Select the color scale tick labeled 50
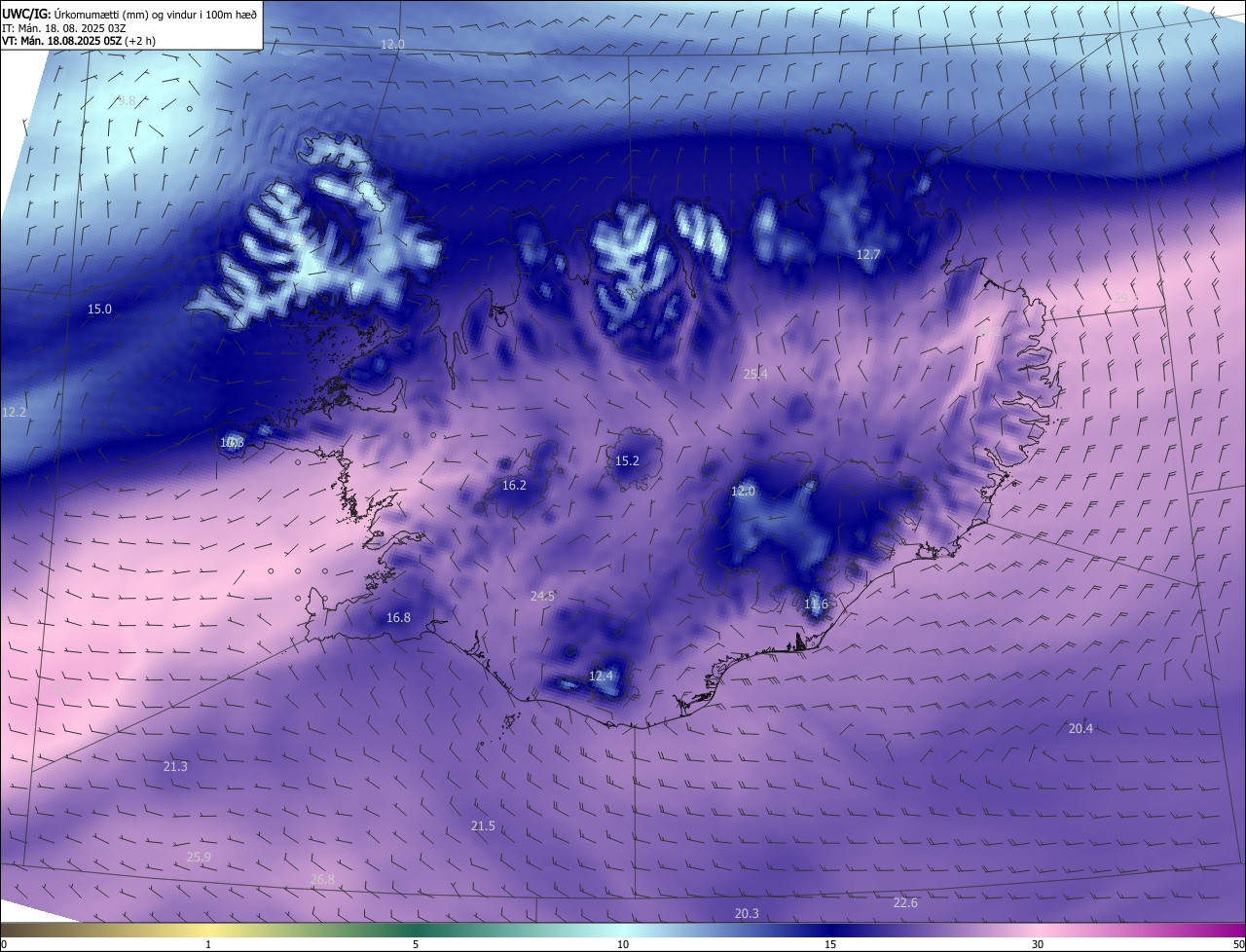This screenshot has width=1246, height=952. pyautogui.click(x=1238, y=945)
